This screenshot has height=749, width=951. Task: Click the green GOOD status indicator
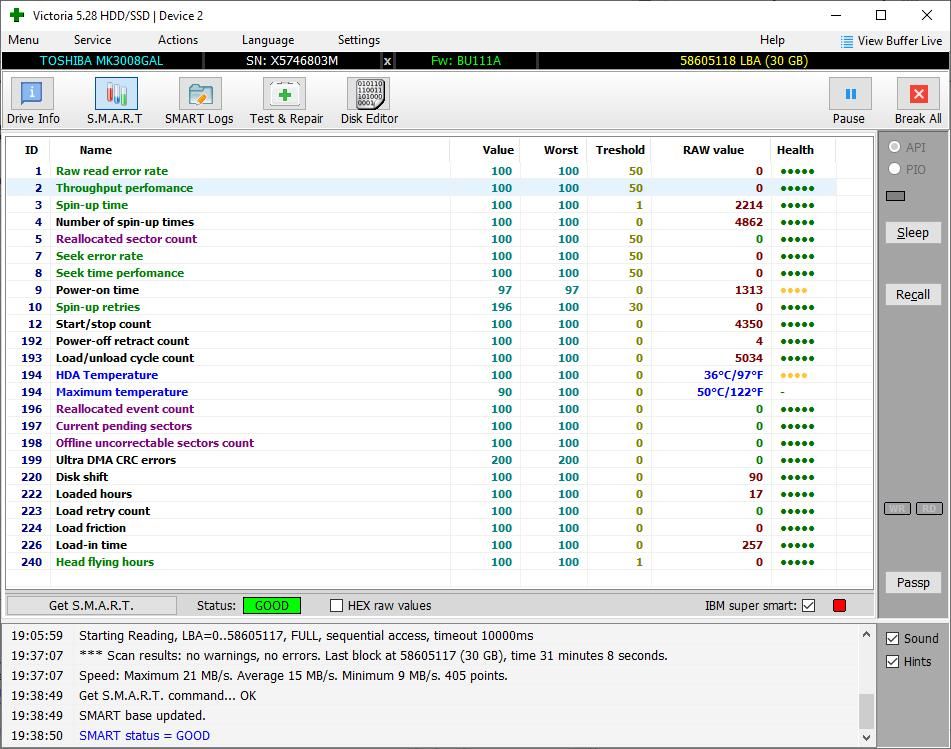coord(272,605)
